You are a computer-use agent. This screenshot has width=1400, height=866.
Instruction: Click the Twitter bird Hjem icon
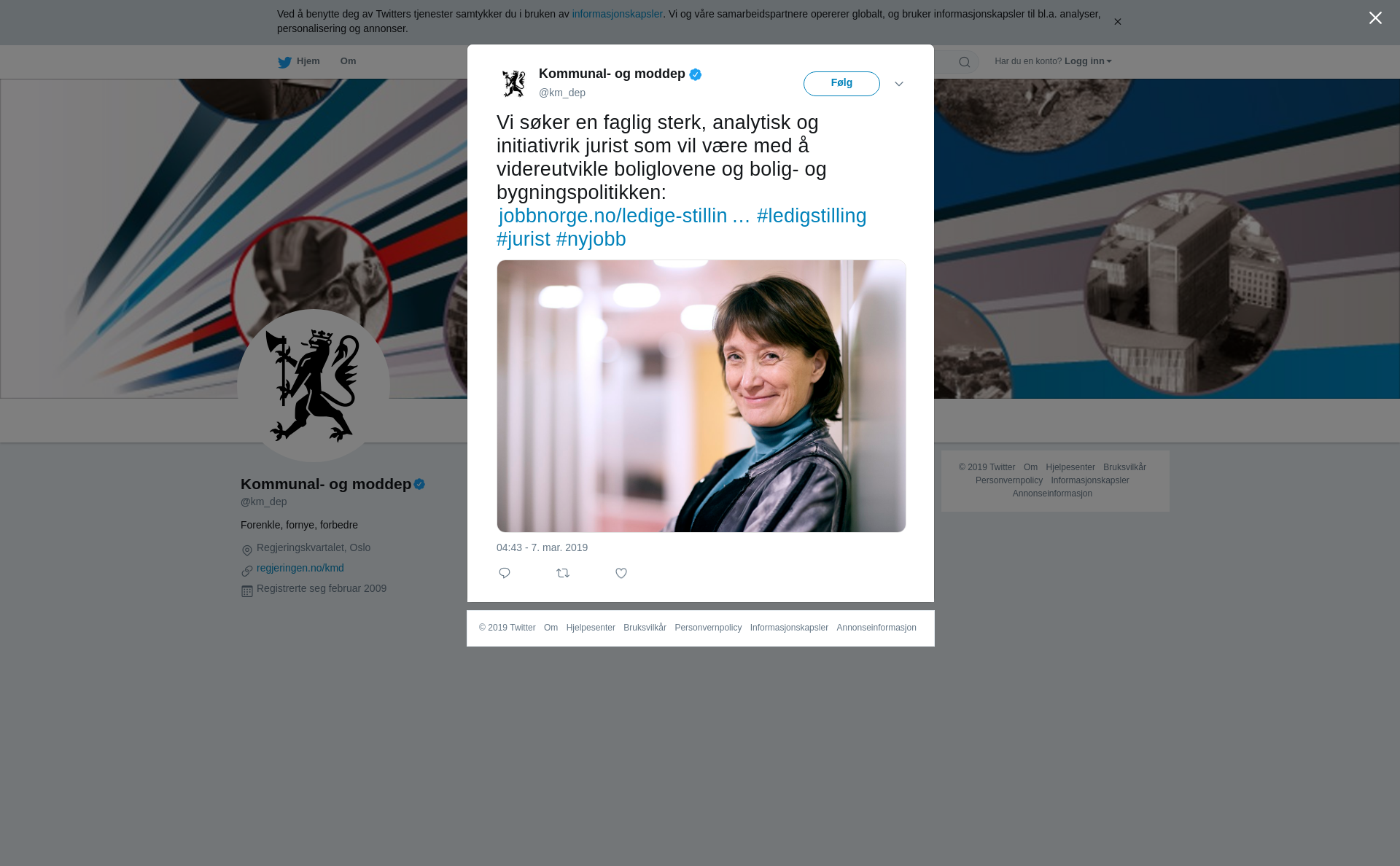point(284,62)
